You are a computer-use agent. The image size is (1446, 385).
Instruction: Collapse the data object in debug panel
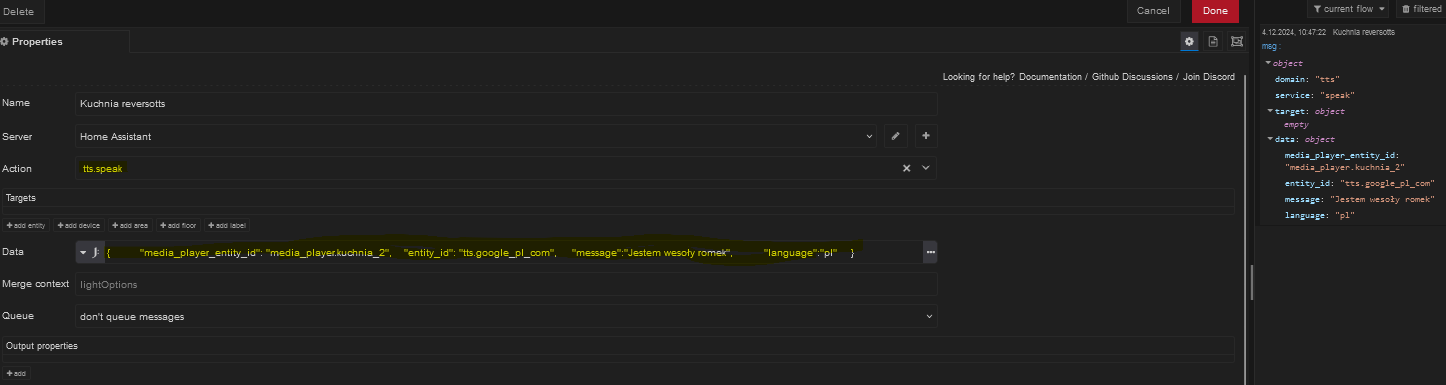(x=1269, y=139)
